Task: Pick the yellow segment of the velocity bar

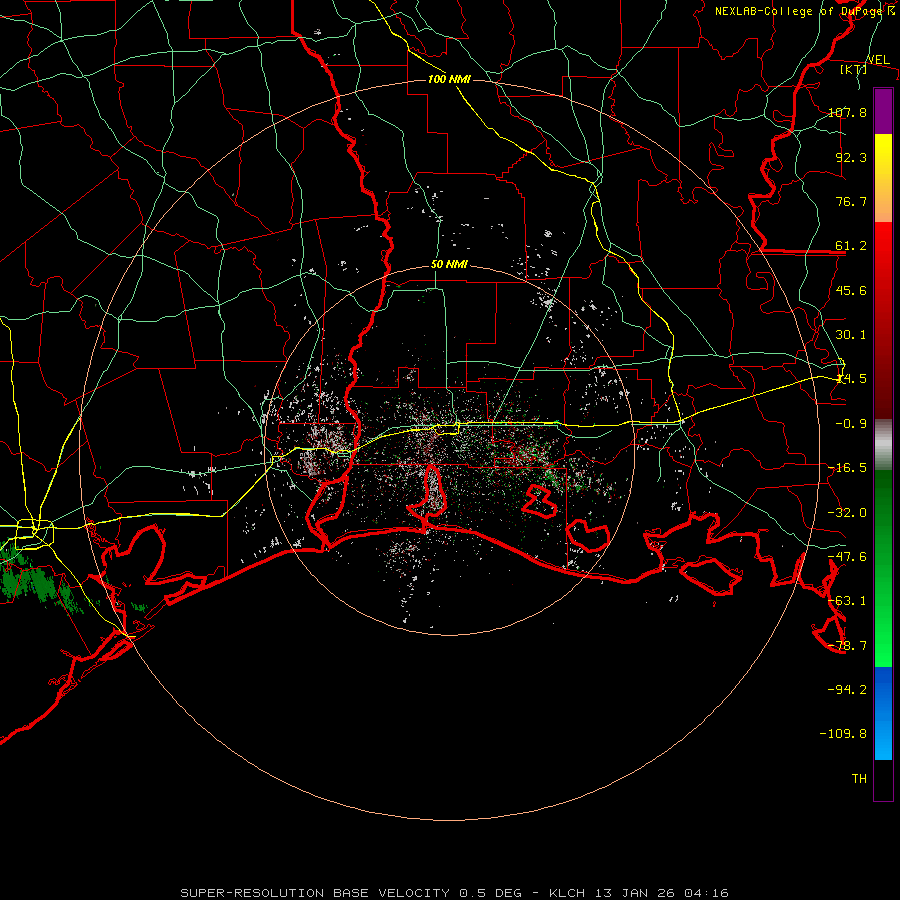Action: tap(883, 178)
